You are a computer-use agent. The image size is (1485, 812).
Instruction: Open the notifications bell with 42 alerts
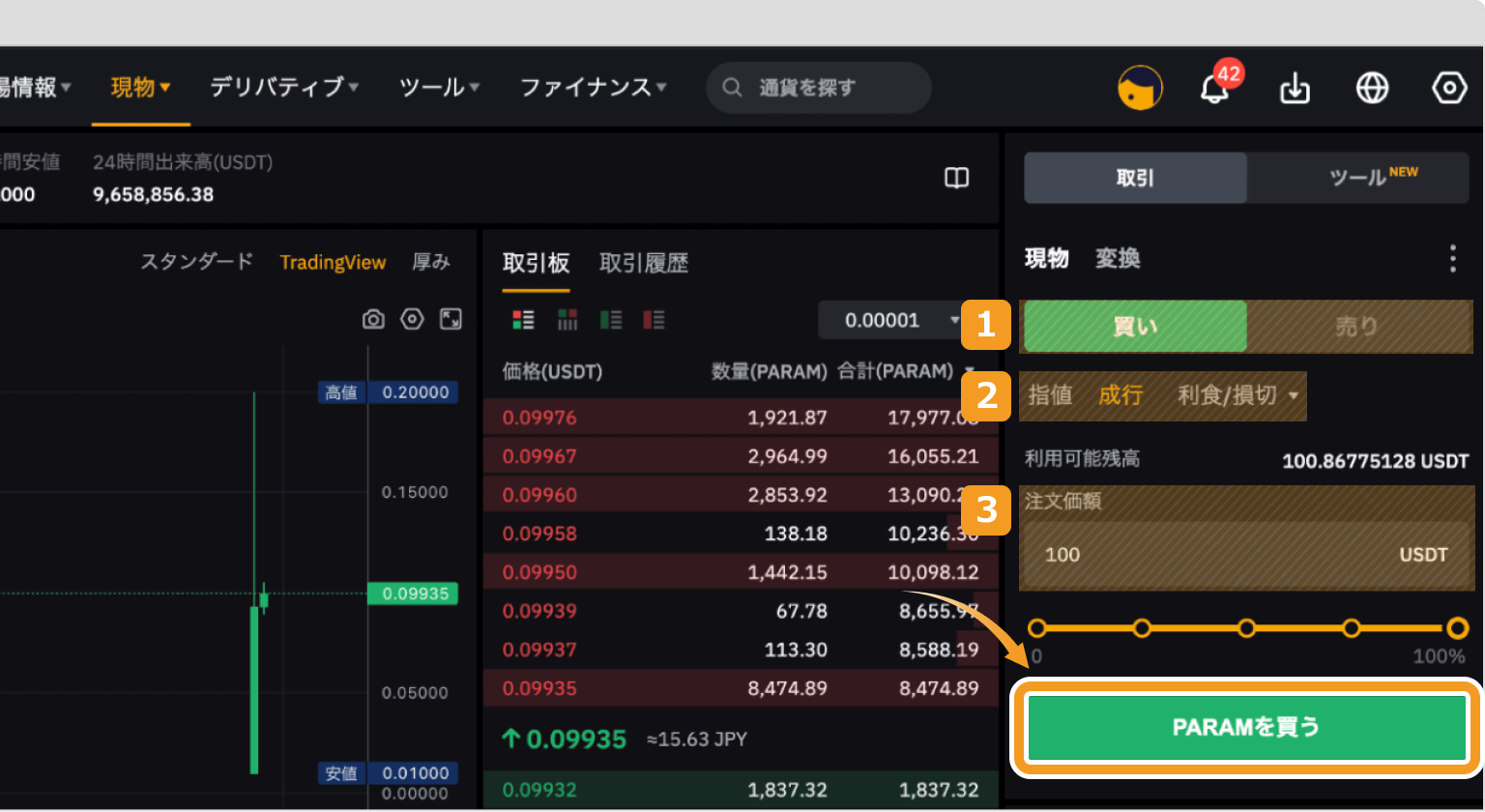pos(1215,88)
